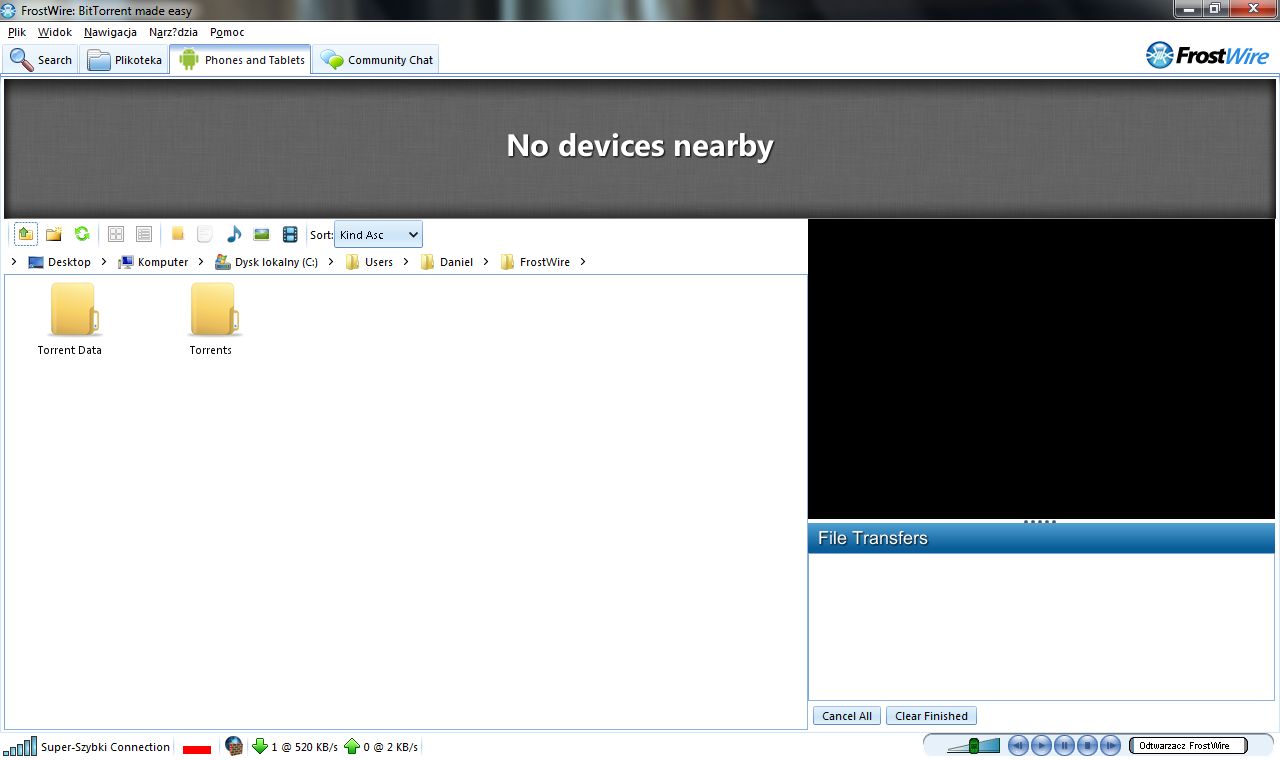Click the '0 @ 2 KB/s' upload rate
This screenshot has width=1280, height=760.
(x=391, y=747)
